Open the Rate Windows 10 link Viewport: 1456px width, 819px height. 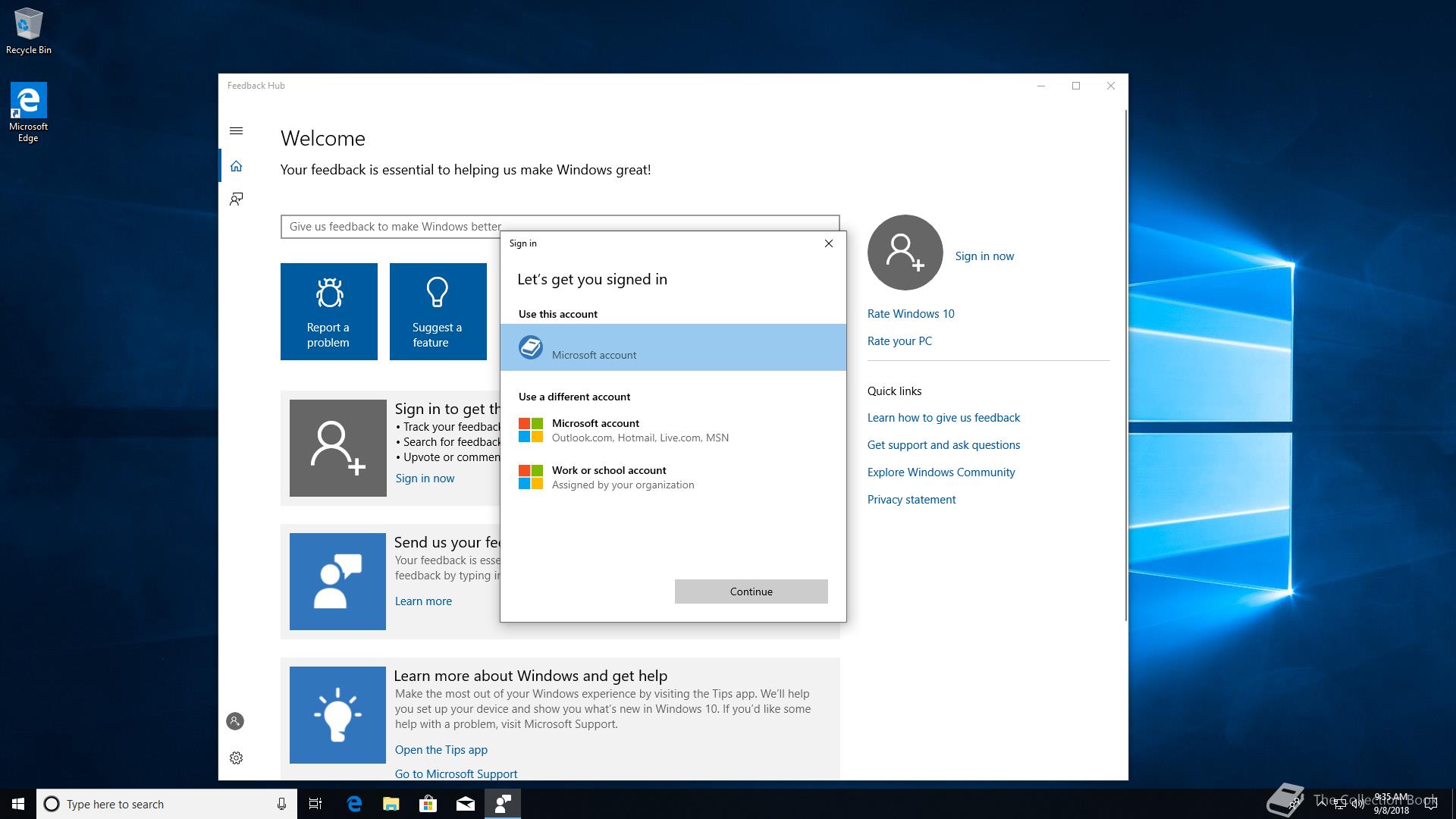point(911,314)
